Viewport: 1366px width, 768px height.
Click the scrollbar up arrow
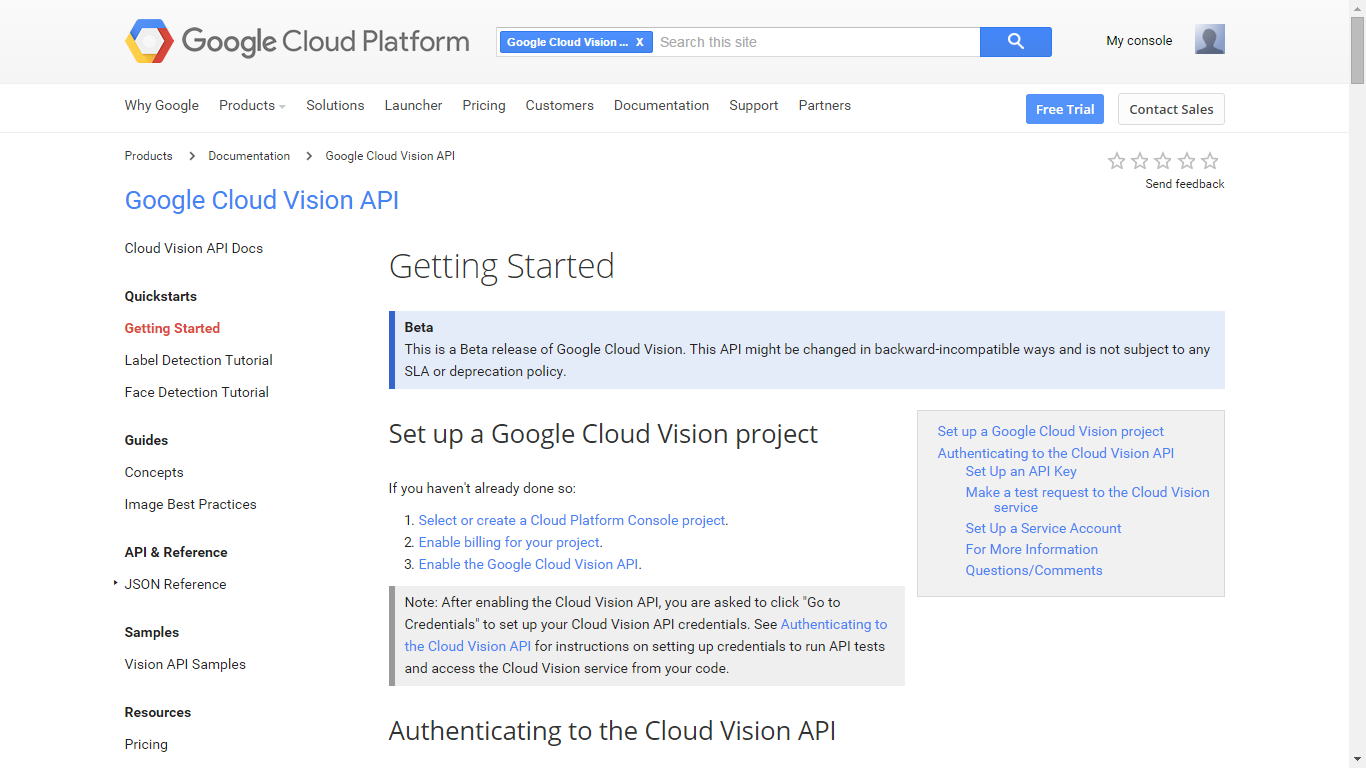pos(1357,8)
